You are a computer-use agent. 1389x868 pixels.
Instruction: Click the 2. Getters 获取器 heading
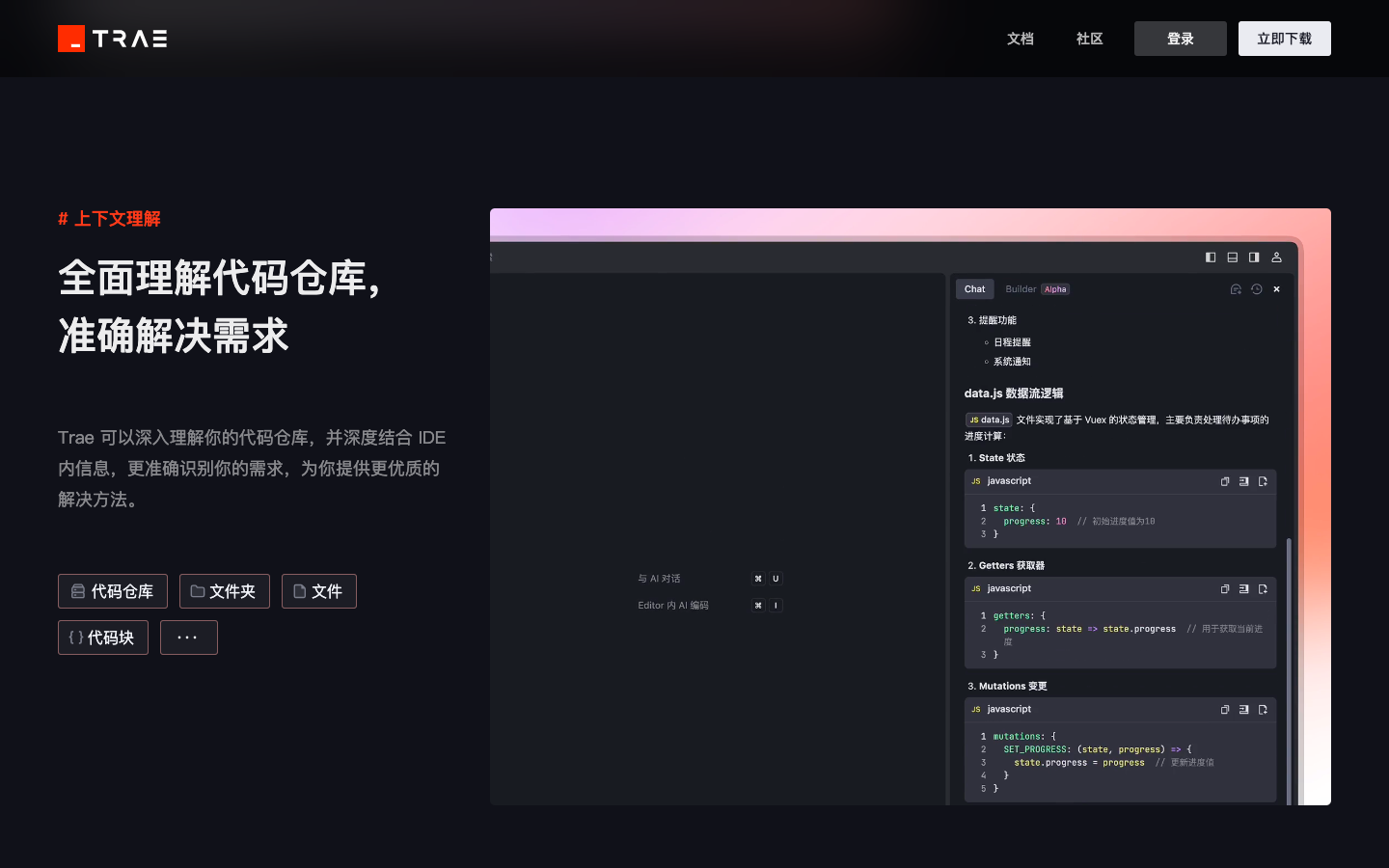coord(1006,566)
